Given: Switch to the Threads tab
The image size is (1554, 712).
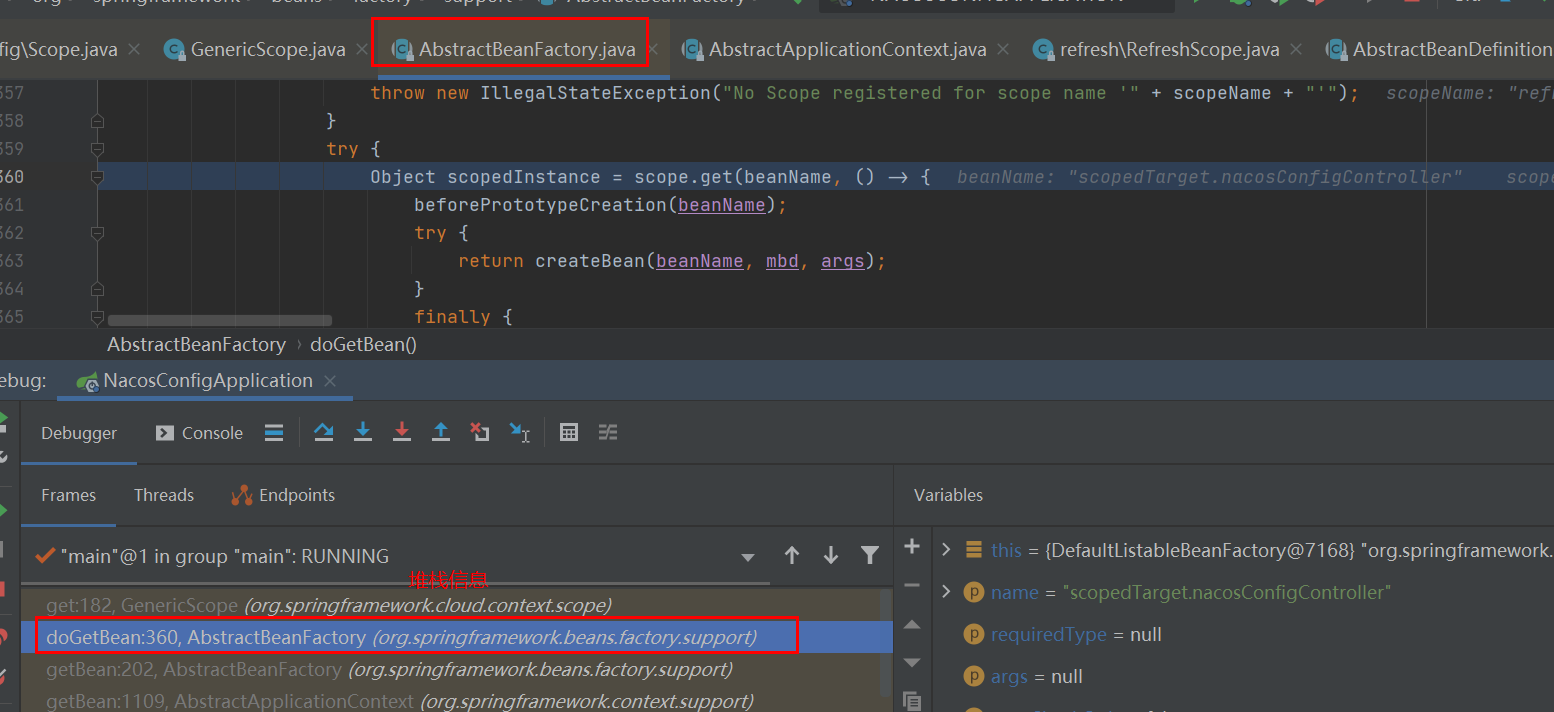Looking at the screenshot, I should [x=164, y=495].
